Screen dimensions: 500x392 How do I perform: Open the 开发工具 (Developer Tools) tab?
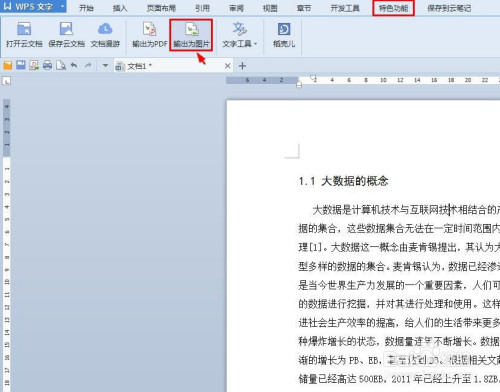pyautogui.click(x=345, y=8)
